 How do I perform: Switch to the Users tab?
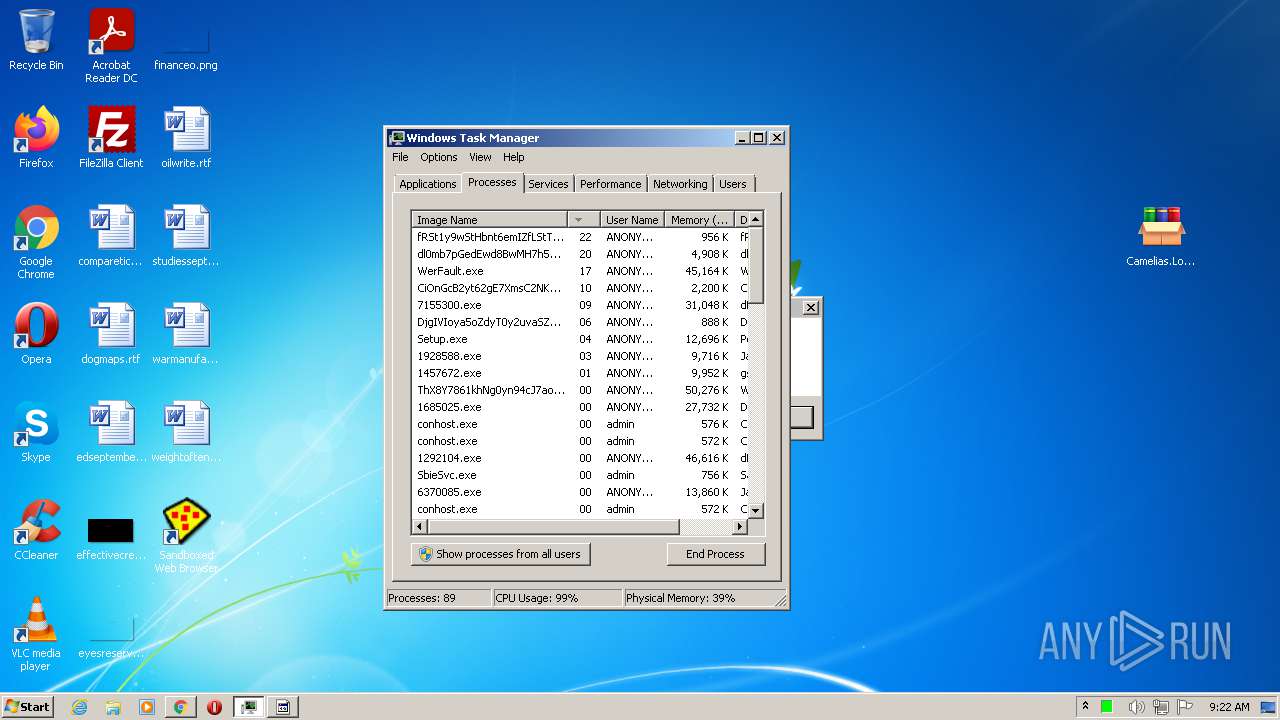733,184
